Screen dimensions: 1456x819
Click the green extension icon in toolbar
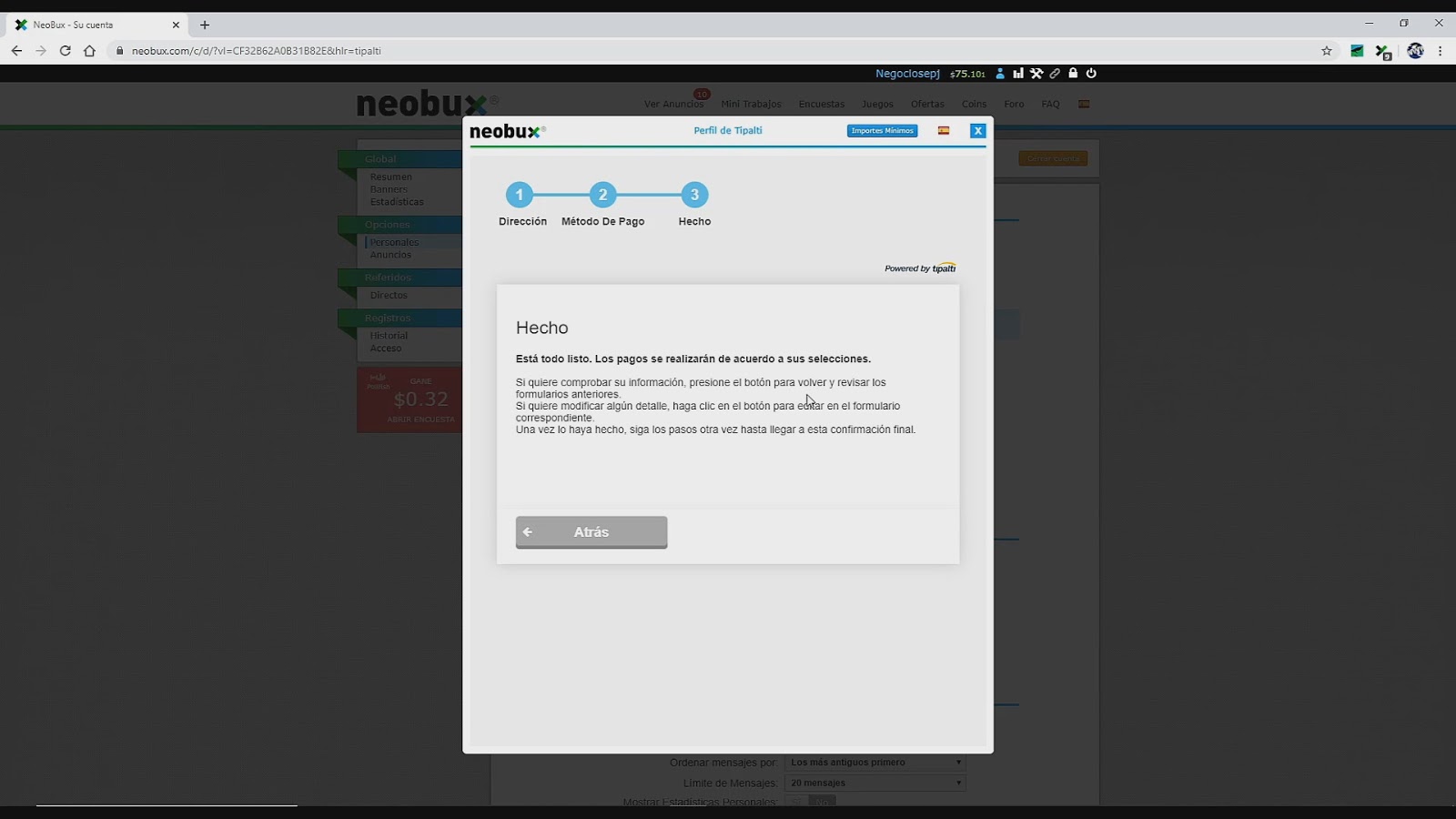click(x=1357, y=51)
